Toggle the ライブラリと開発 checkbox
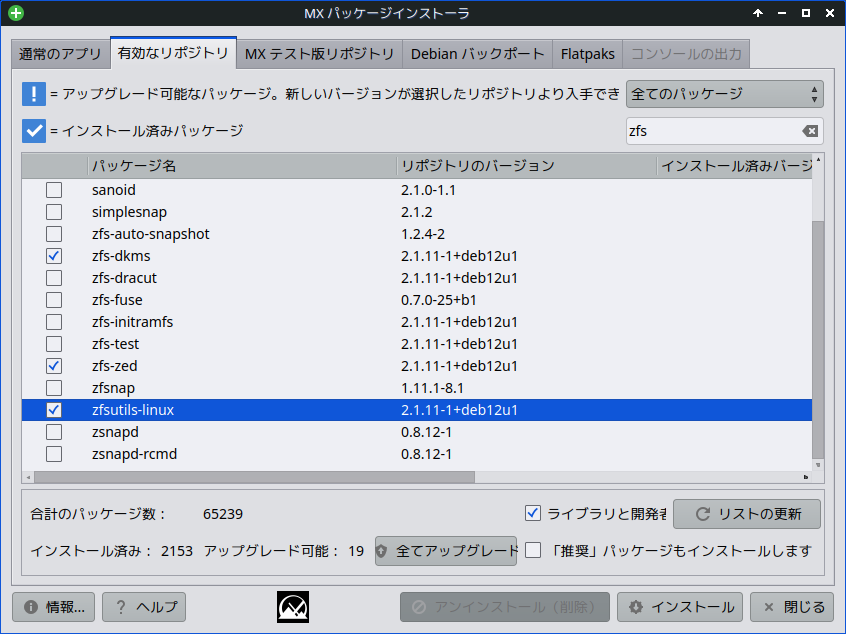 click(x=534, y=513)
